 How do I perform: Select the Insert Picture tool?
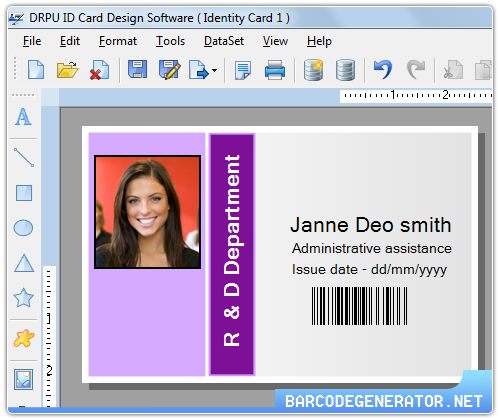pos(23,379)
